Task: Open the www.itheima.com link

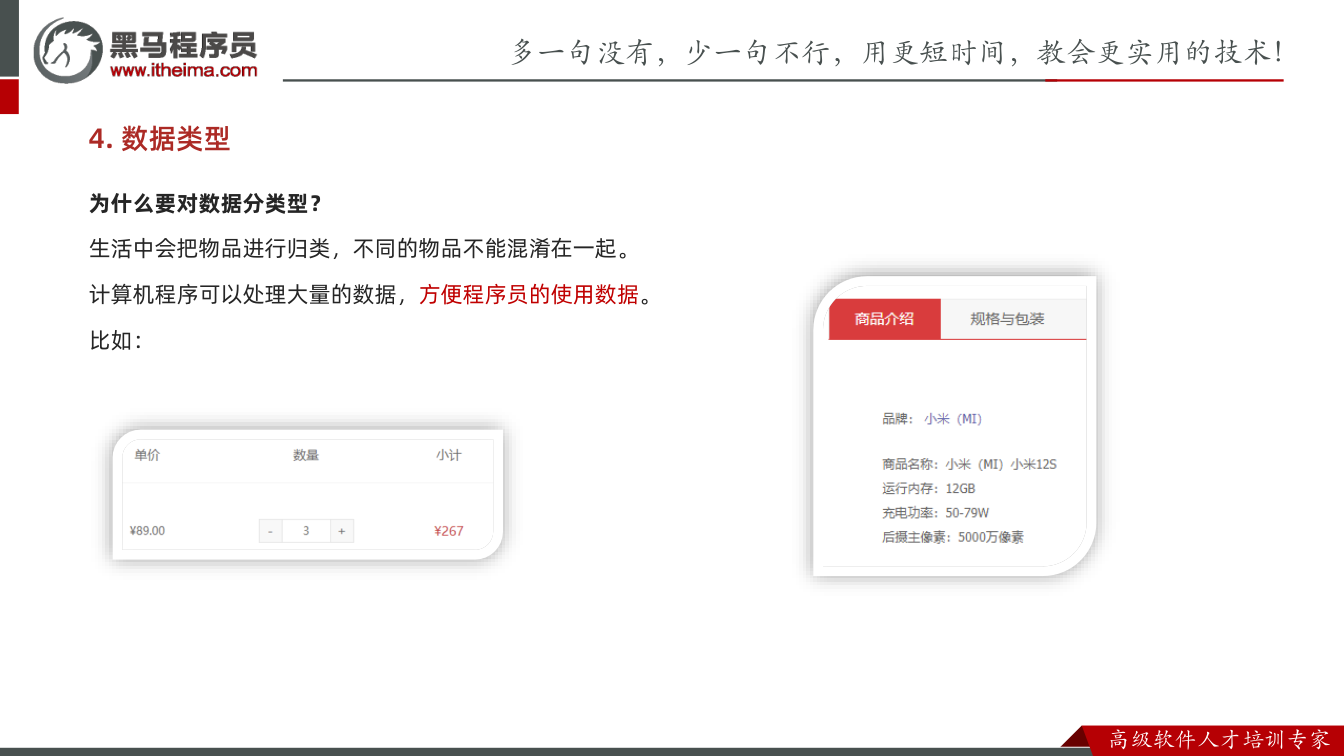Action: (184, 70)
